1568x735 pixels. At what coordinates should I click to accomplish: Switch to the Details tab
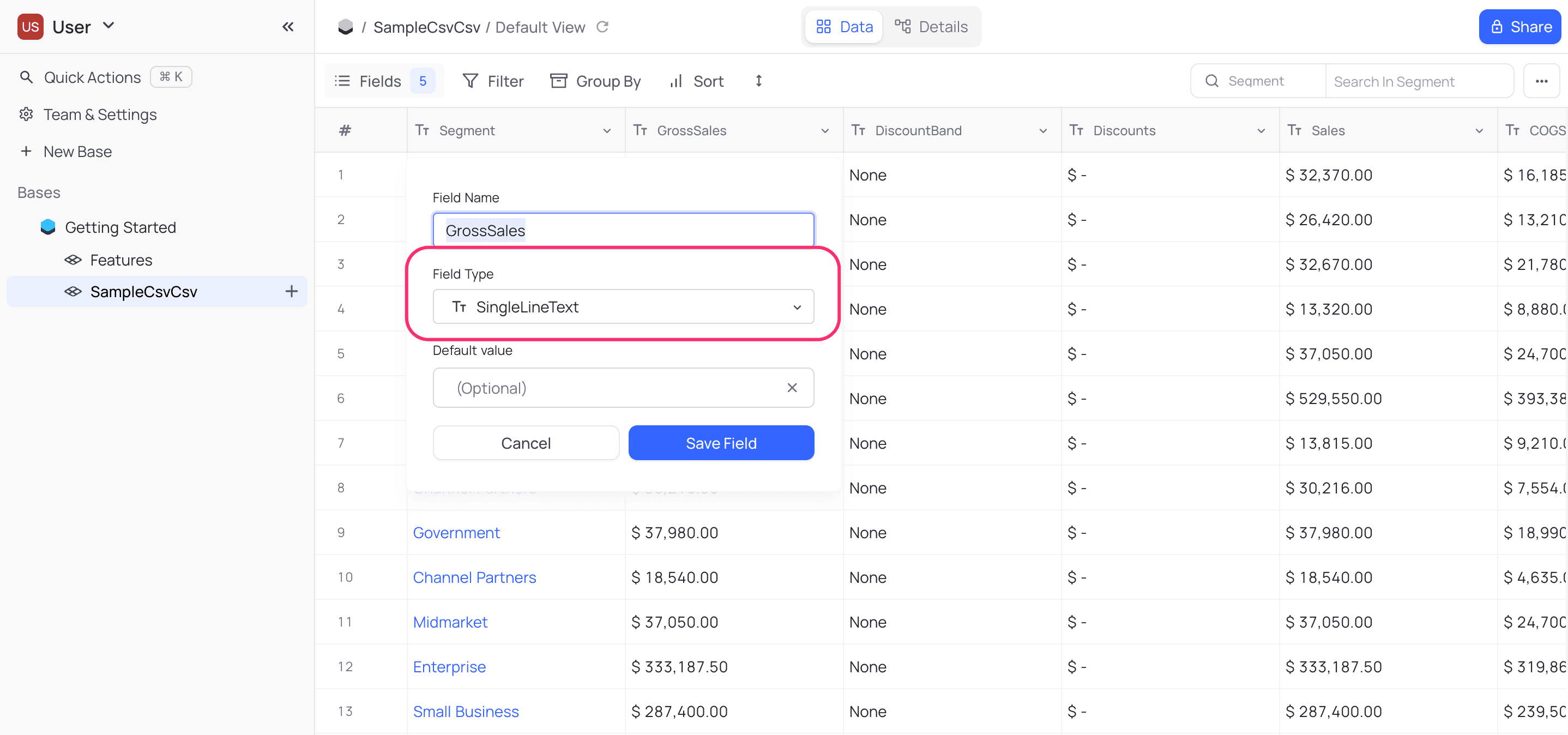[931, 27]
